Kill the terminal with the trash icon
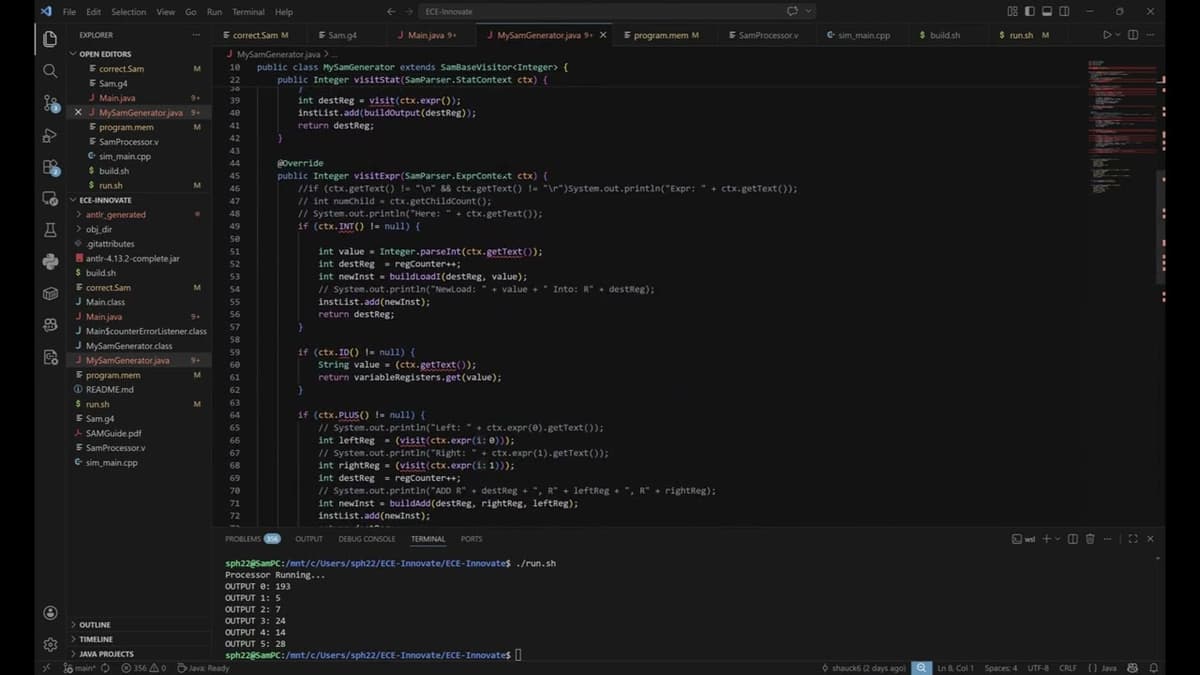This screenshot has width=1200, height=675. [1091, 539]
